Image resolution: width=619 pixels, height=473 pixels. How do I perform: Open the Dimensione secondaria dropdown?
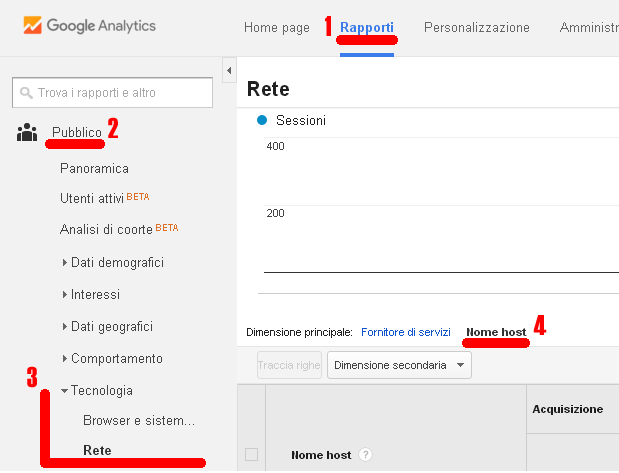[399, 366]
